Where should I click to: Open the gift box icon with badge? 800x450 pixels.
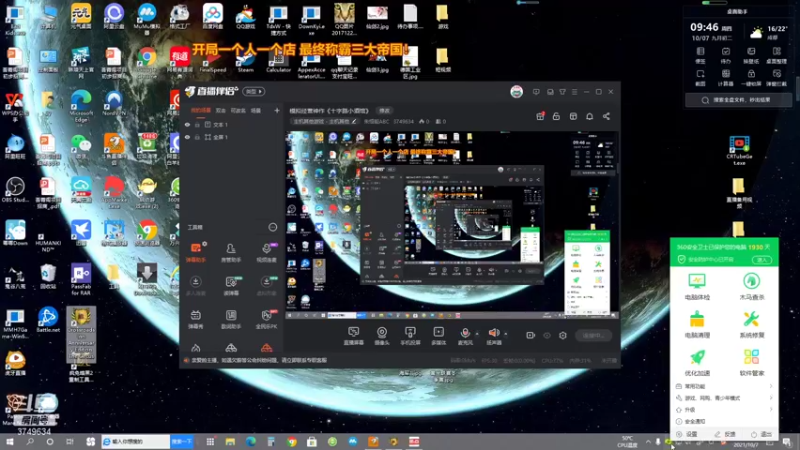[540, 116]
